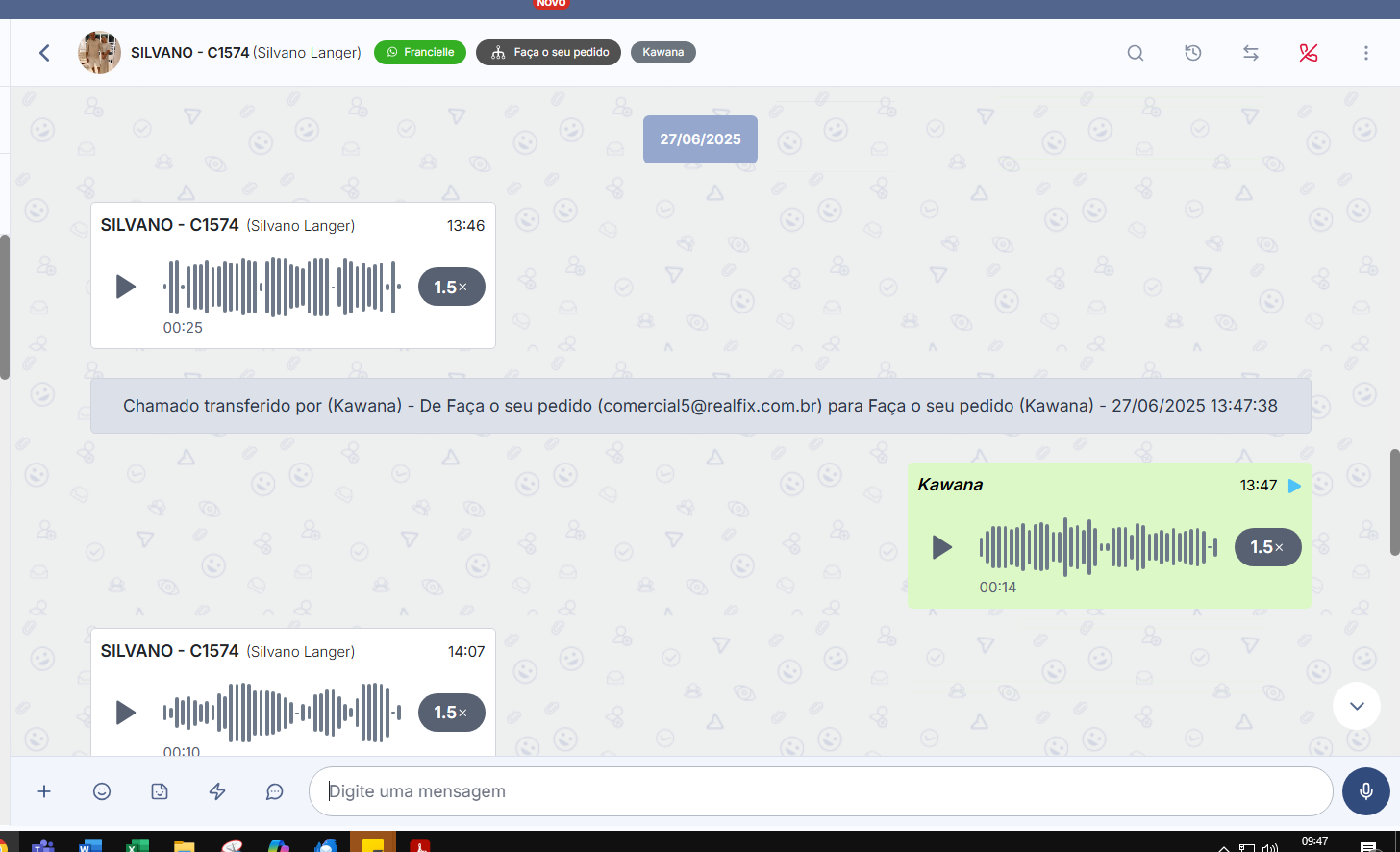Click the transfer arrows icon in header
This screenshot has width=1400, height=852.
(x=1251, y=53)
